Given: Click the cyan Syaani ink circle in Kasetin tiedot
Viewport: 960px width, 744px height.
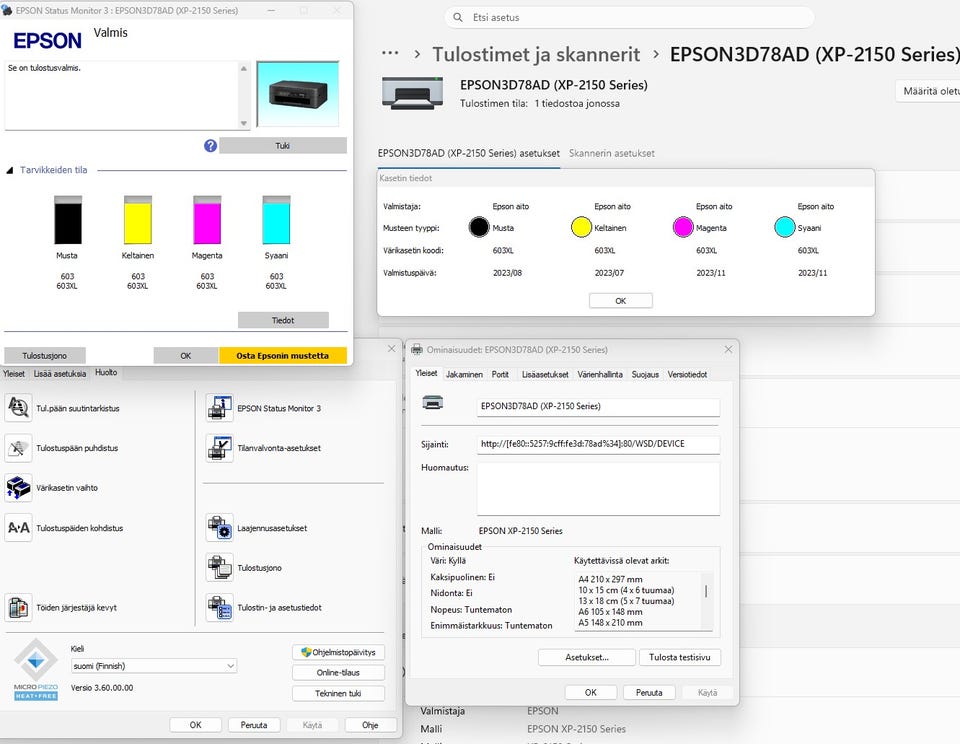Looking at the screenshot, I should click(784, 227).
